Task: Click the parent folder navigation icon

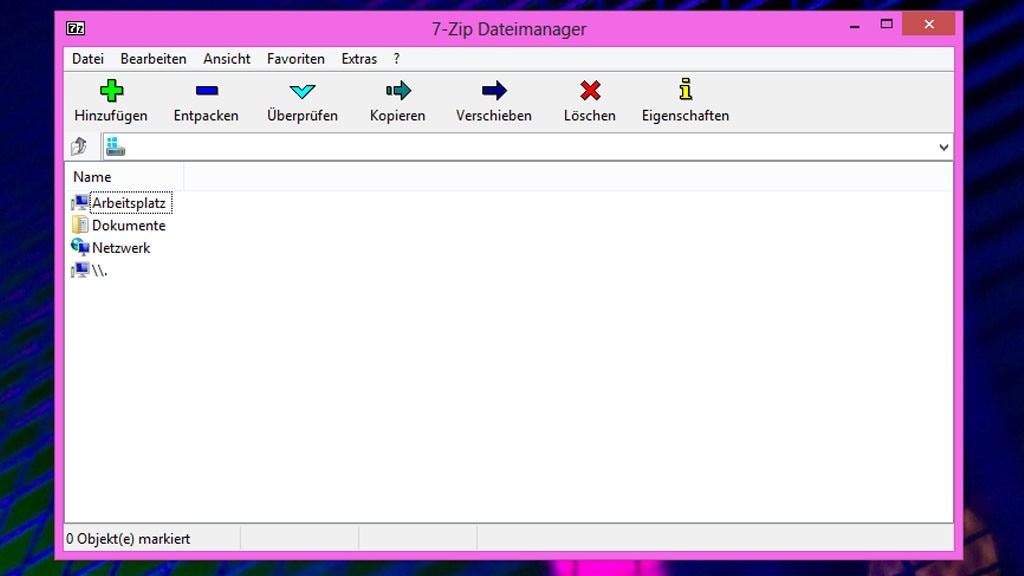Action: 81,146
